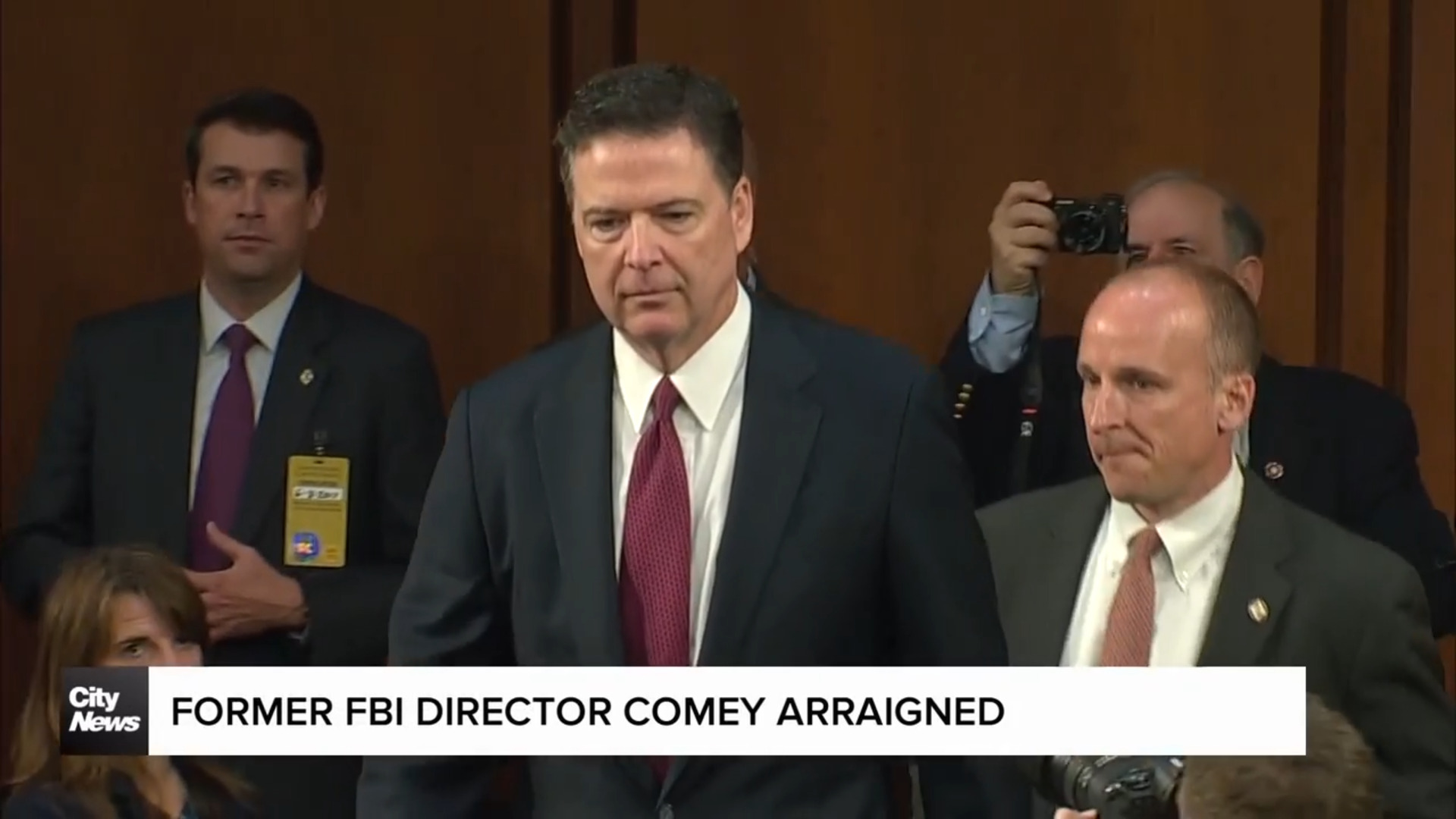This screenshot has height=819, width=1456.
Task: Click the yellow credential badge on the lanyard
Action: point(317,510)
